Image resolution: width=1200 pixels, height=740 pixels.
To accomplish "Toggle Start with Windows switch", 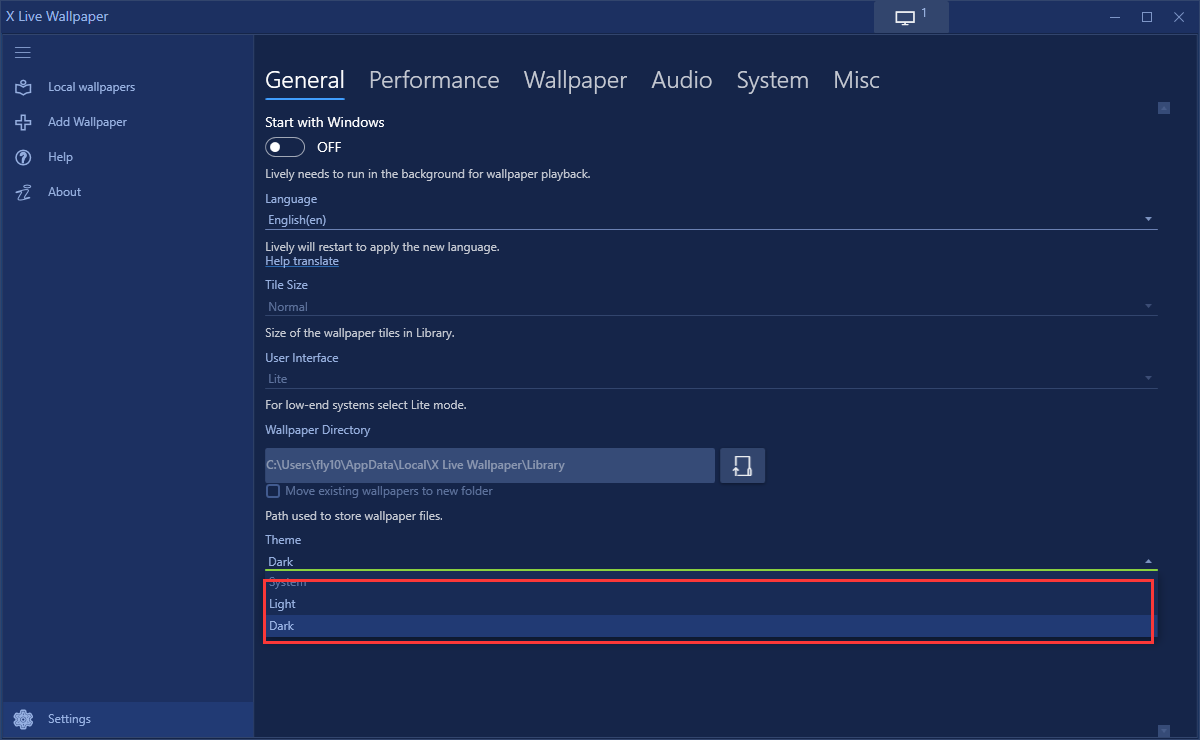I will (285, 147).
